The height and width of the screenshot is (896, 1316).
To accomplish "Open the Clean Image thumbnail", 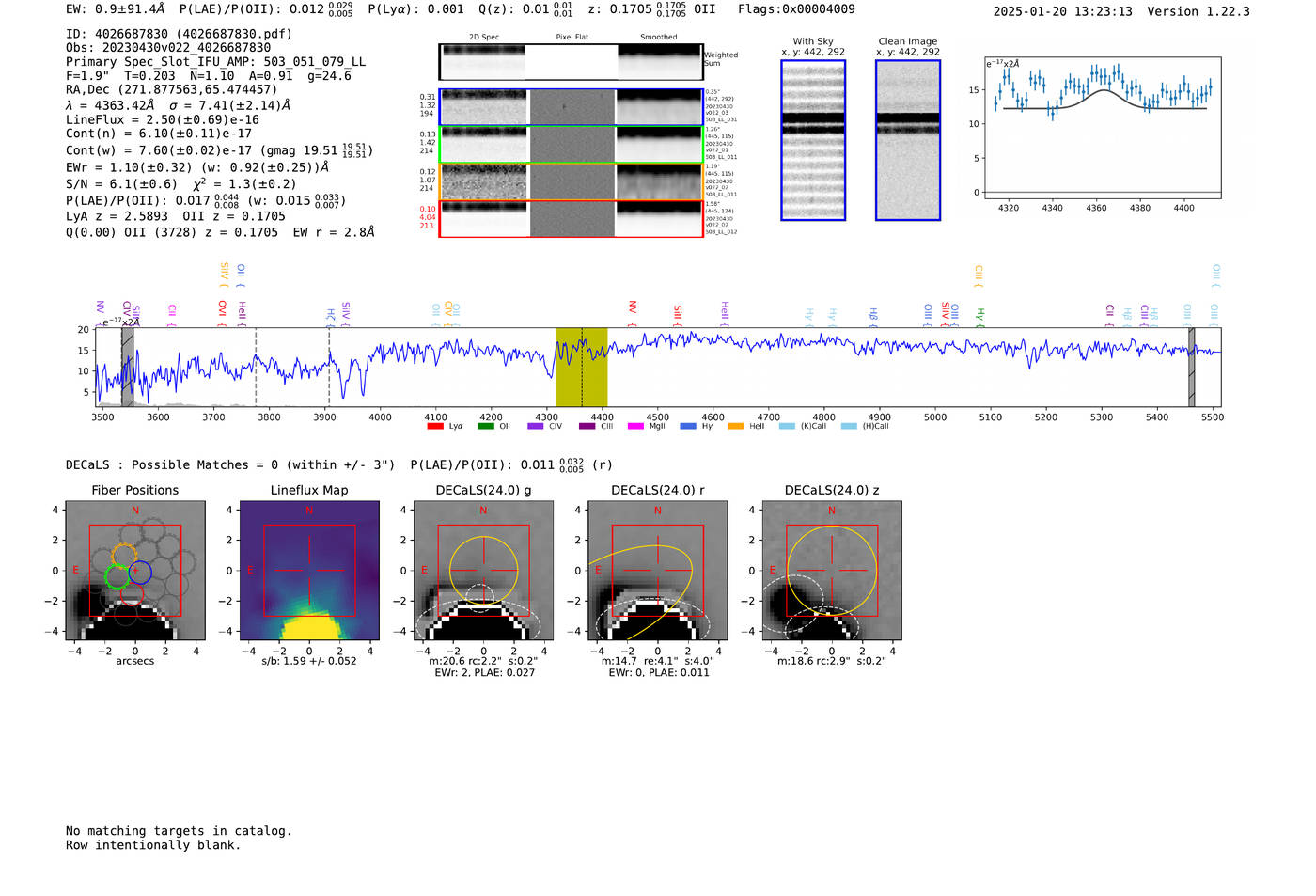I will coord(908,140).
